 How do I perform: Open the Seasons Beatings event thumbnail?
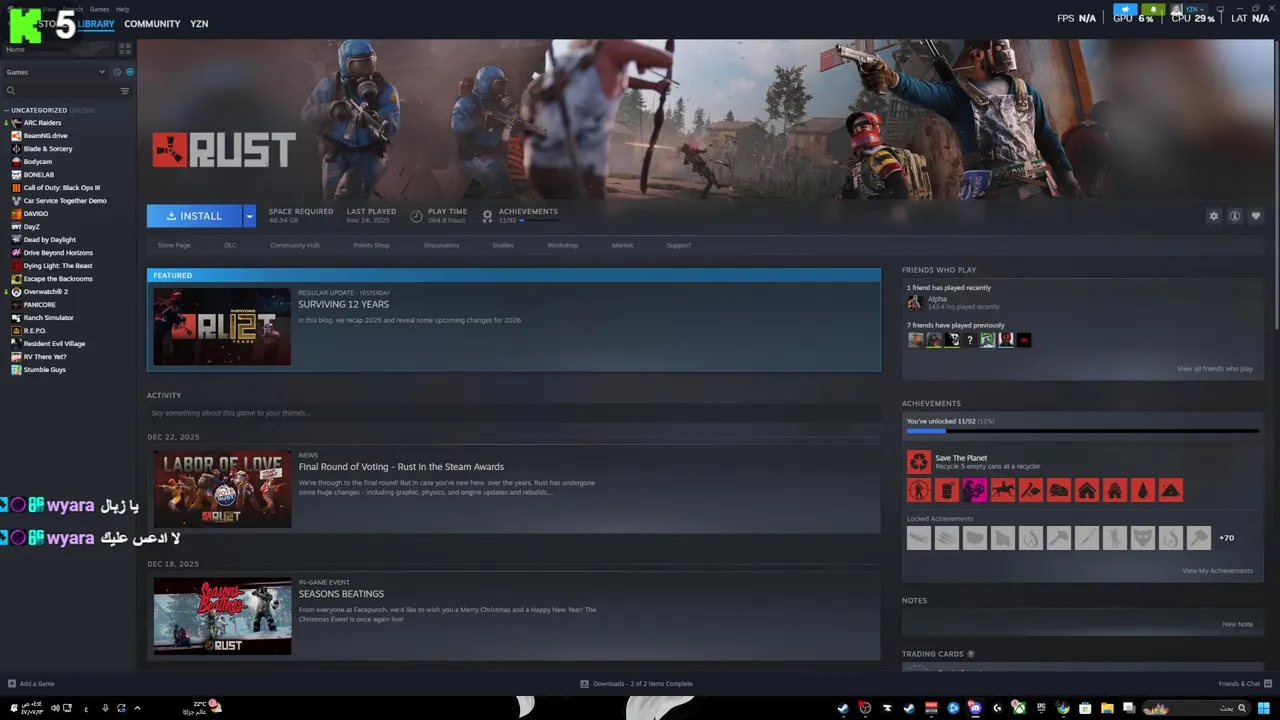point(222,616)
